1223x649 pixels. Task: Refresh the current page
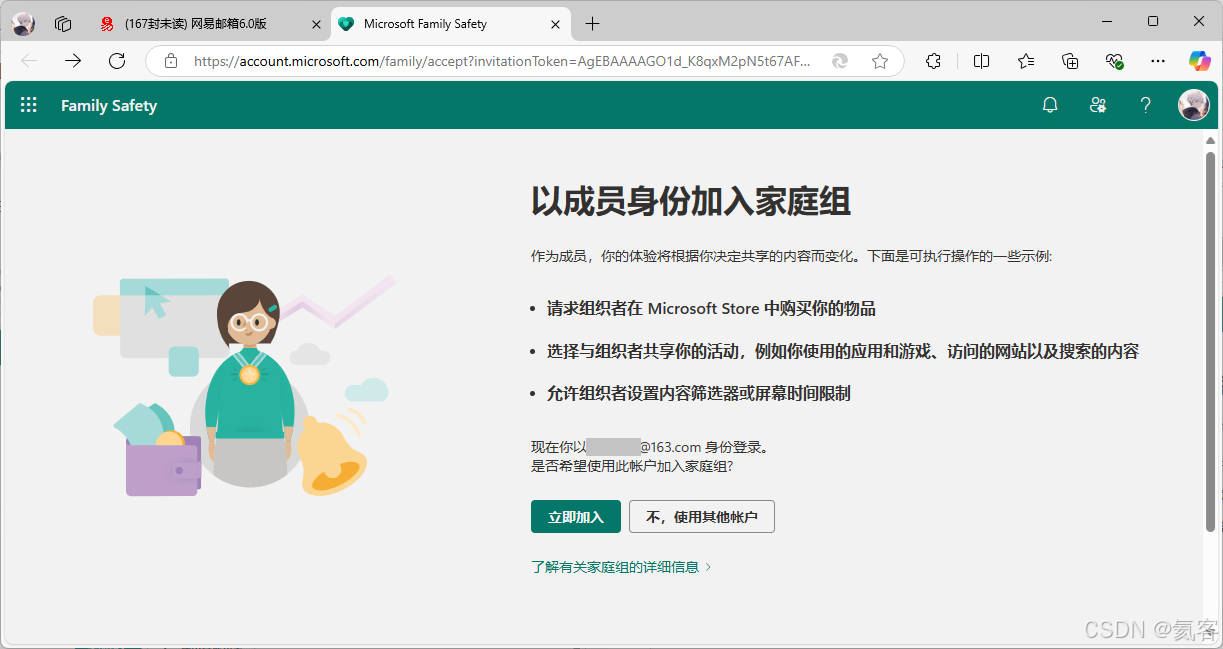[x=117, y=61]
